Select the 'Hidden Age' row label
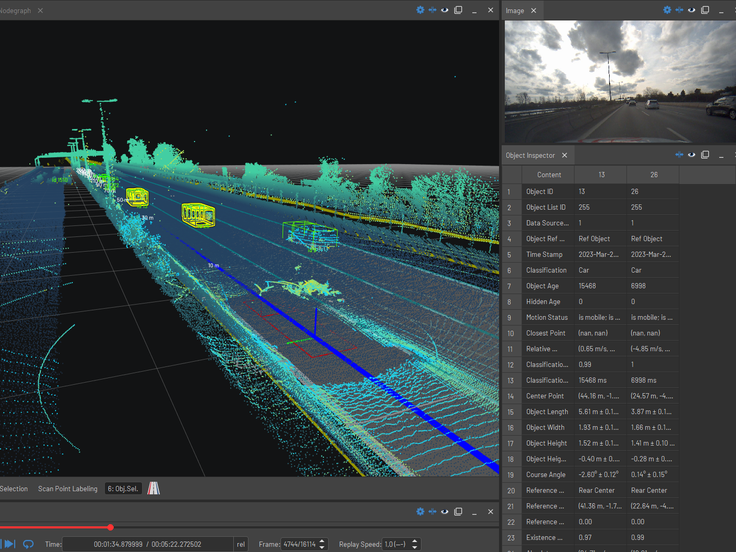 pos(543,301)
